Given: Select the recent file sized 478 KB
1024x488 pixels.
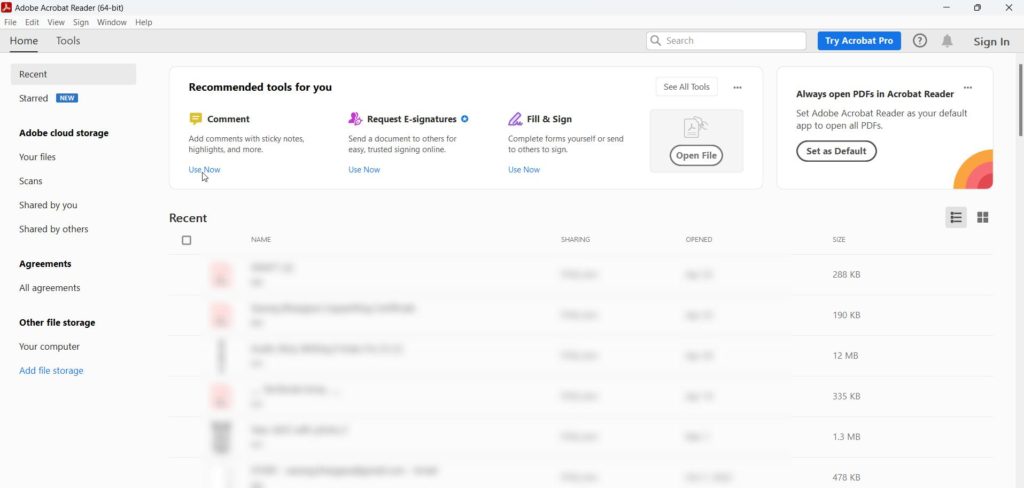Looking at the screenshot, I should pyautogui.click(x=581, y=473).
